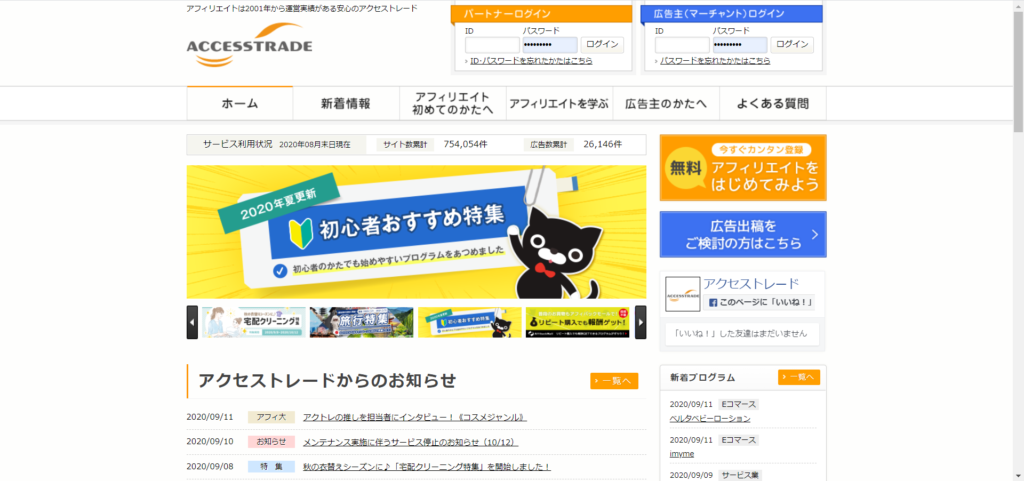Click the orange 無料 affiliate registration banner
This screenshot has width=1024, height=481.
click(743, 168)
